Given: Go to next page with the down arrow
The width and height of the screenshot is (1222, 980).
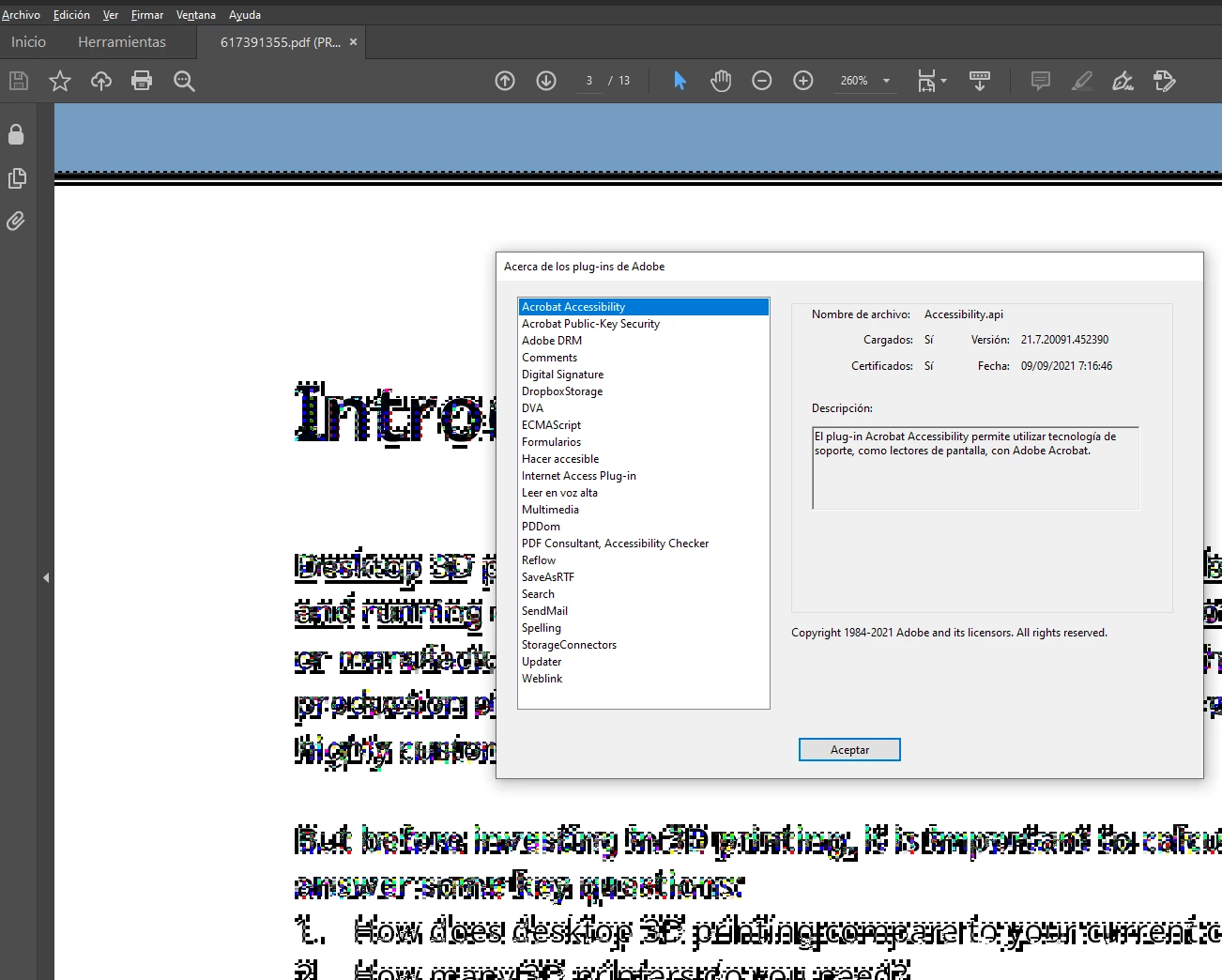Looking at the screenshot, I should click(546, 81).
